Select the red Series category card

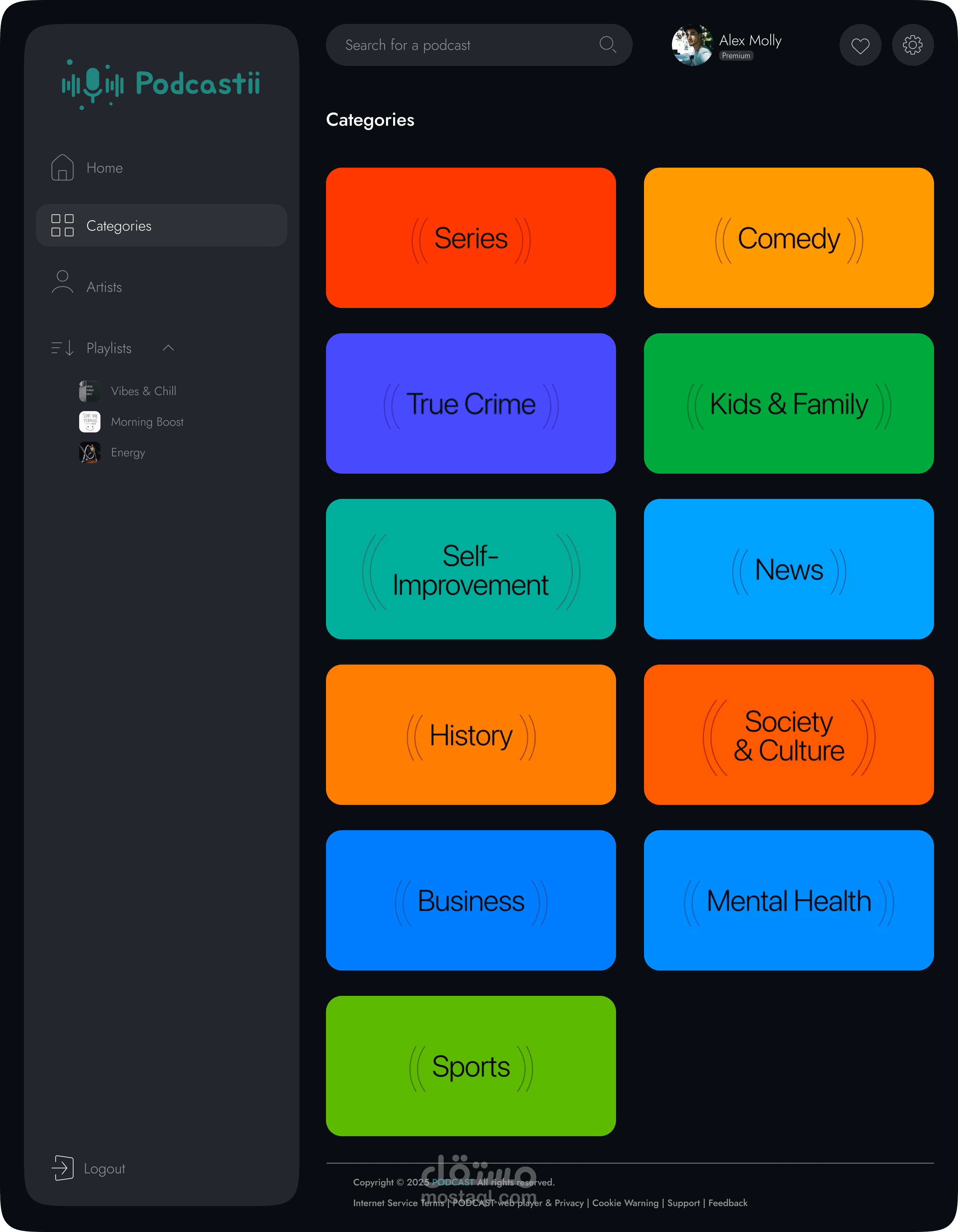471,237
